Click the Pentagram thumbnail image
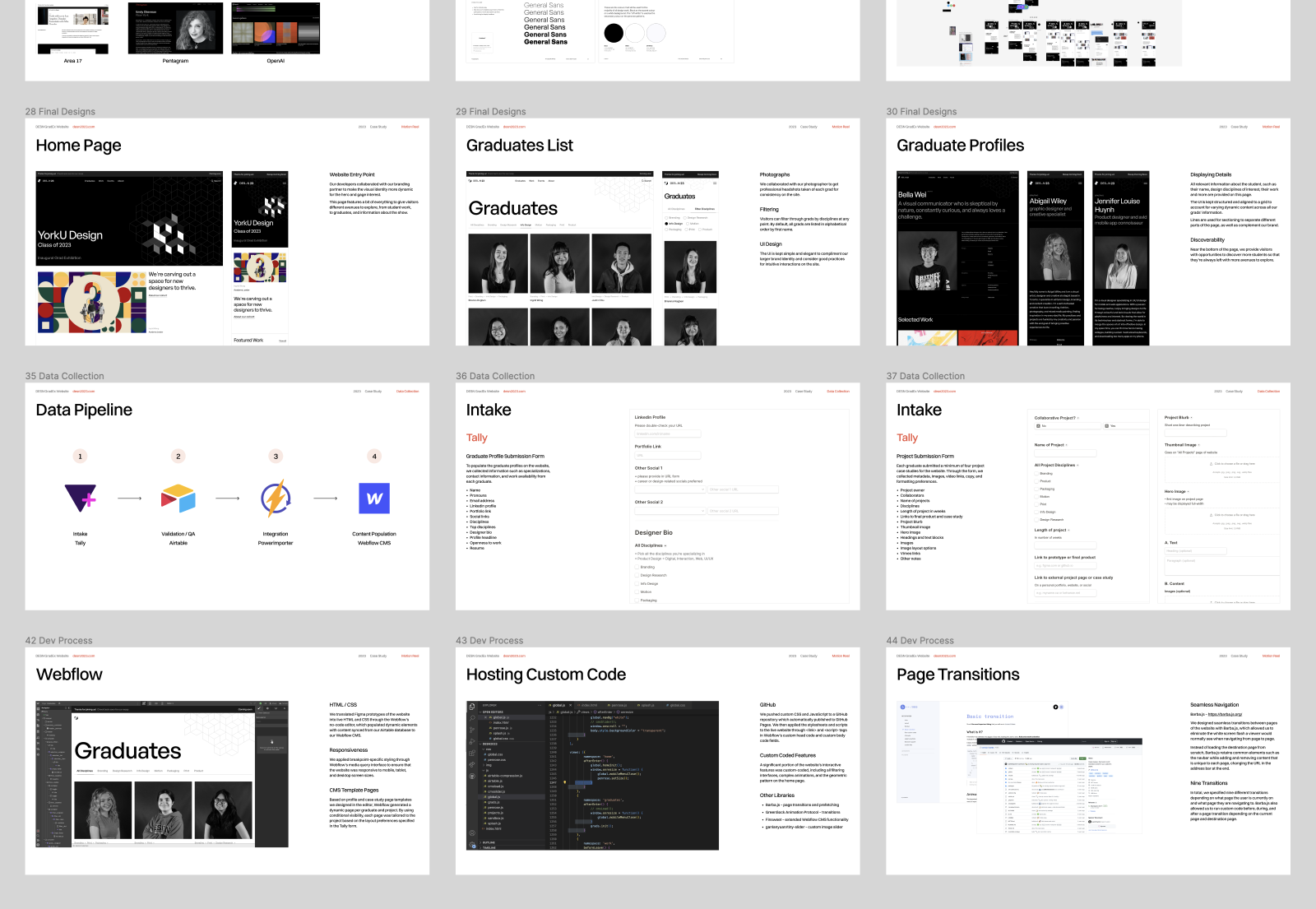Viewport: 1316px width, 909px height. pyautogui.click(x=175, y=28)
